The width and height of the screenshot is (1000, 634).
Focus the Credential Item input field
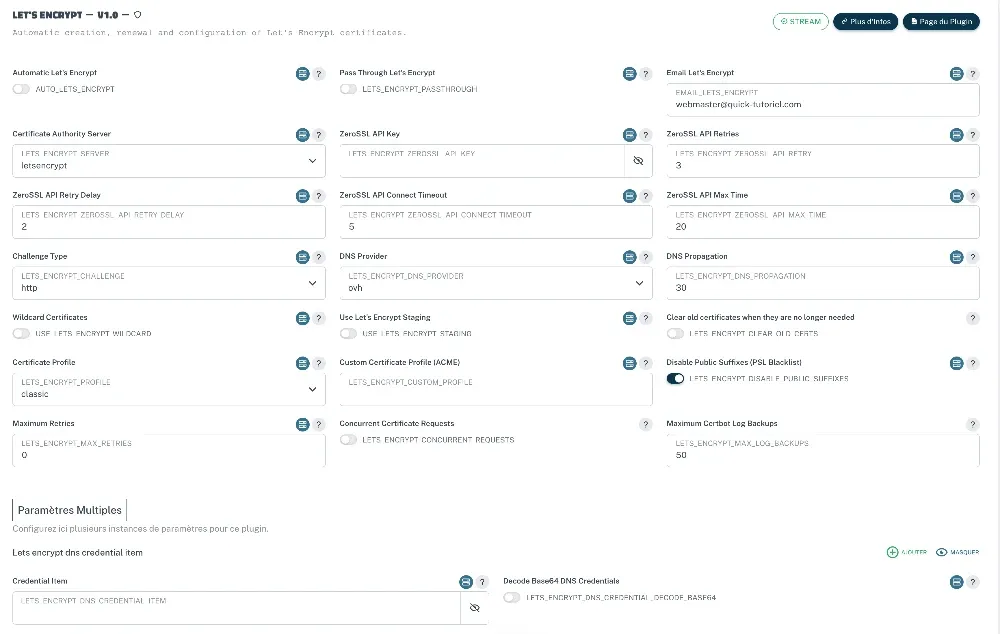coord(237,608)
